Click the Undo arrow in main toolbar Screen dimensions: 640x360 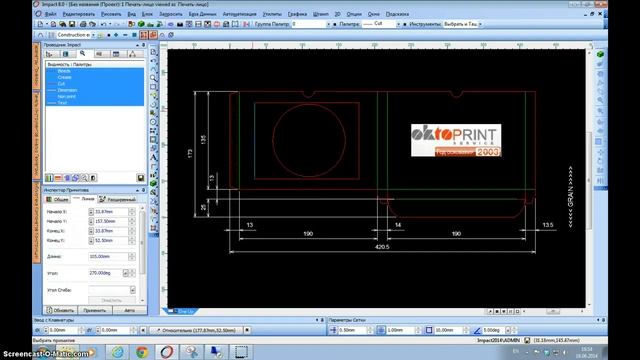click(x=103, y=24)
